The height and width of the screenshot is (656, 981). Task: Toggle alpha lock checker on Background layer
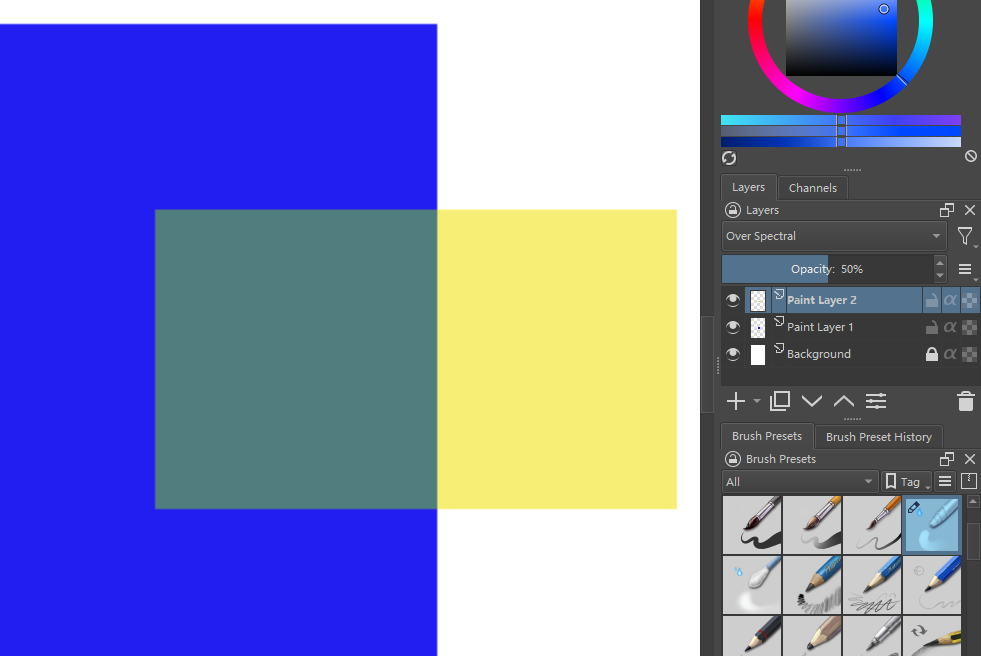tap(969, 354)
